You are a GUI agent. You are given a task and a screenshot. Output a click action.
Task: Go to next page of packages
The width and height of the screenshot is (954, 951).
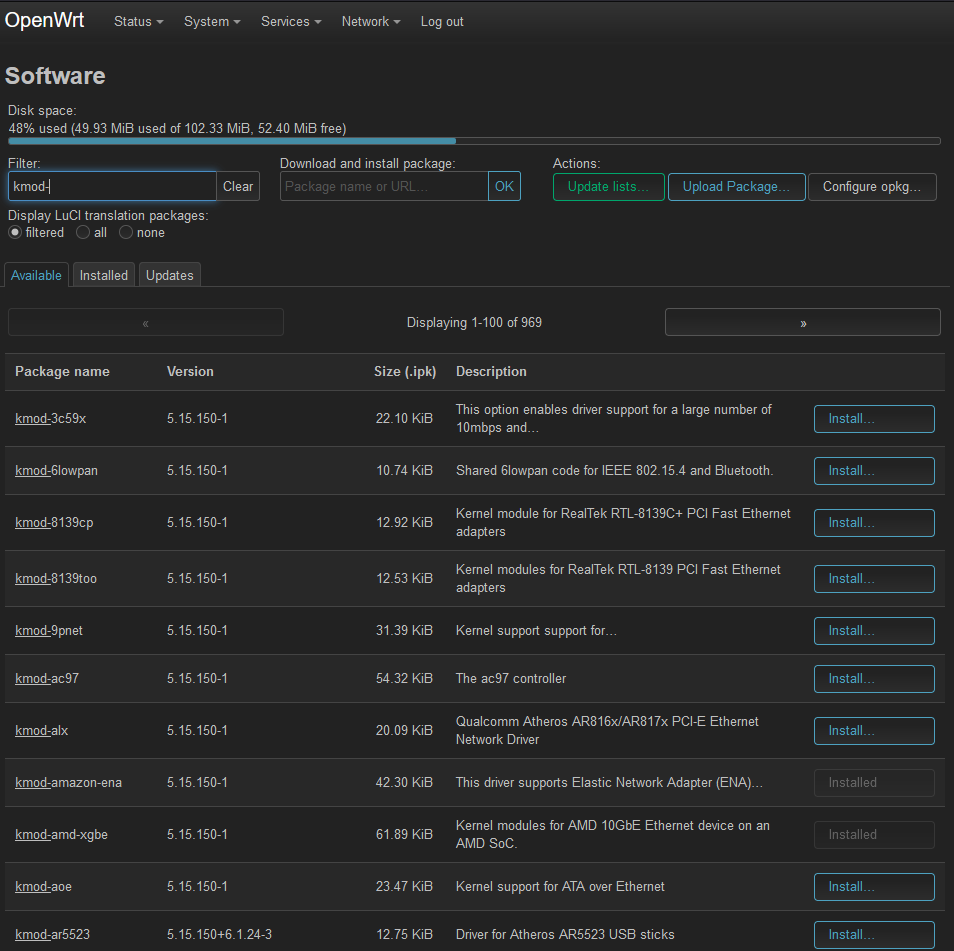click(802, 323)
